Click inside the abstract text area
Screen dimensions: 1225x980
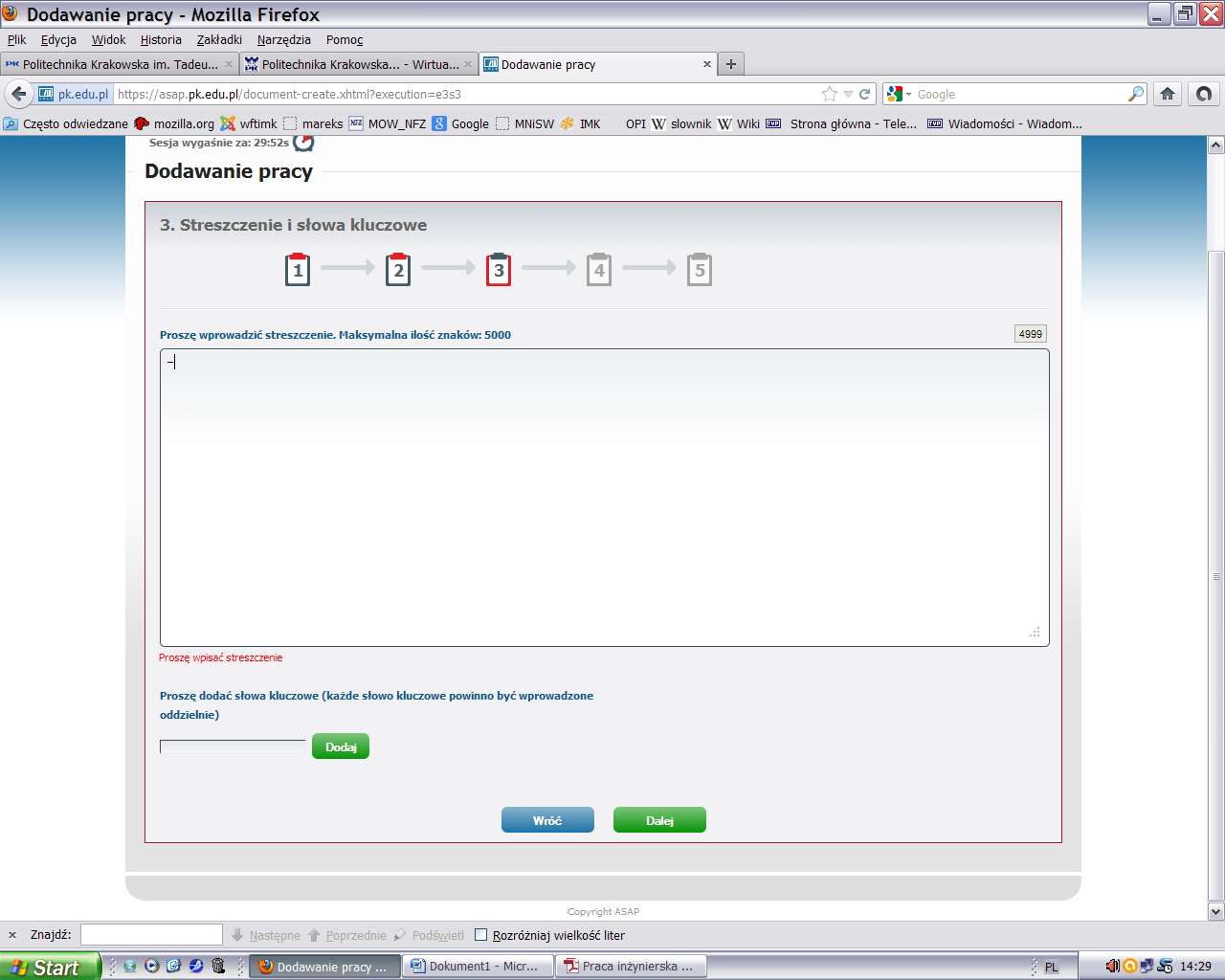605,498
